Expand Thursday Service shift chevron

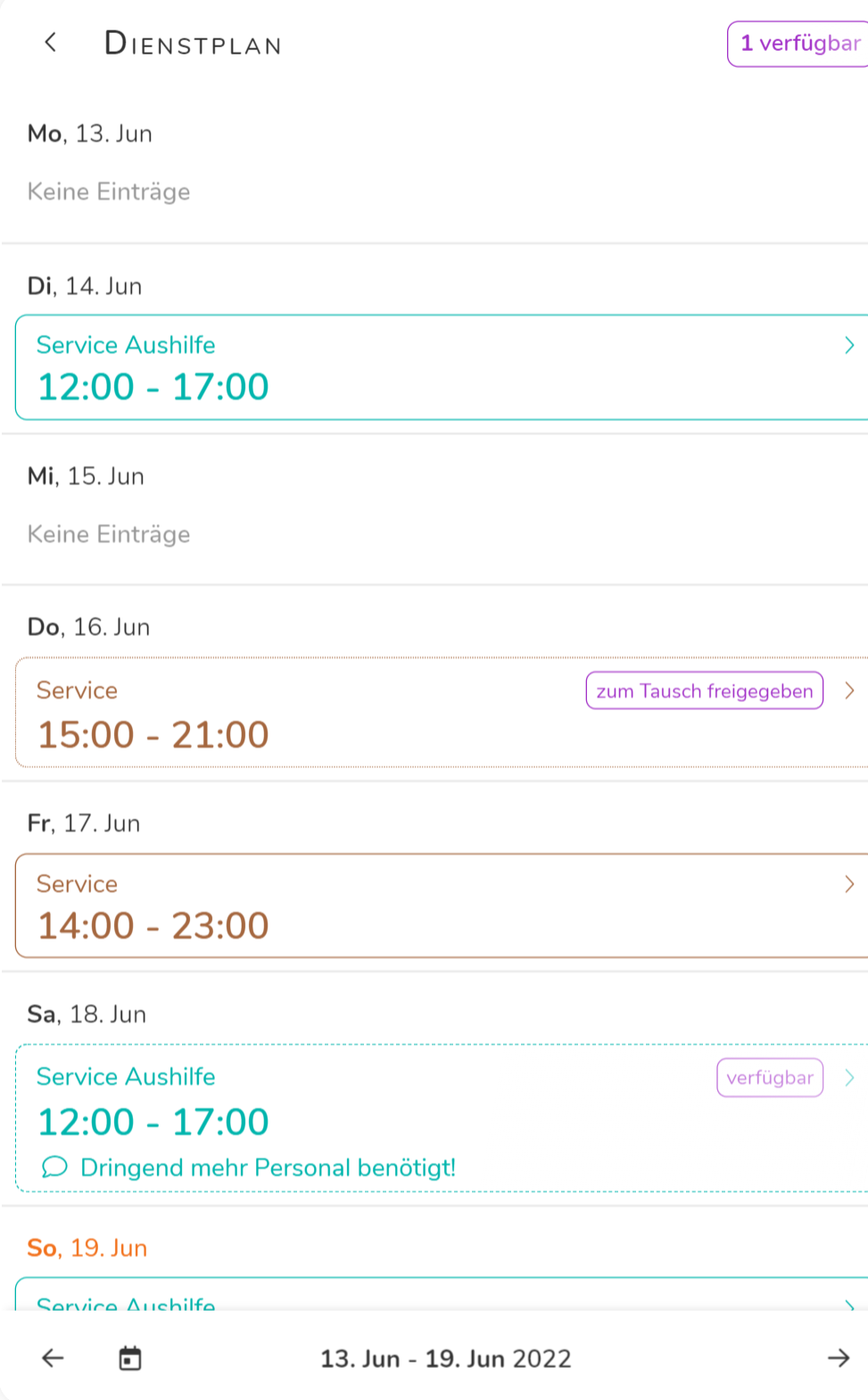point(849,691)
